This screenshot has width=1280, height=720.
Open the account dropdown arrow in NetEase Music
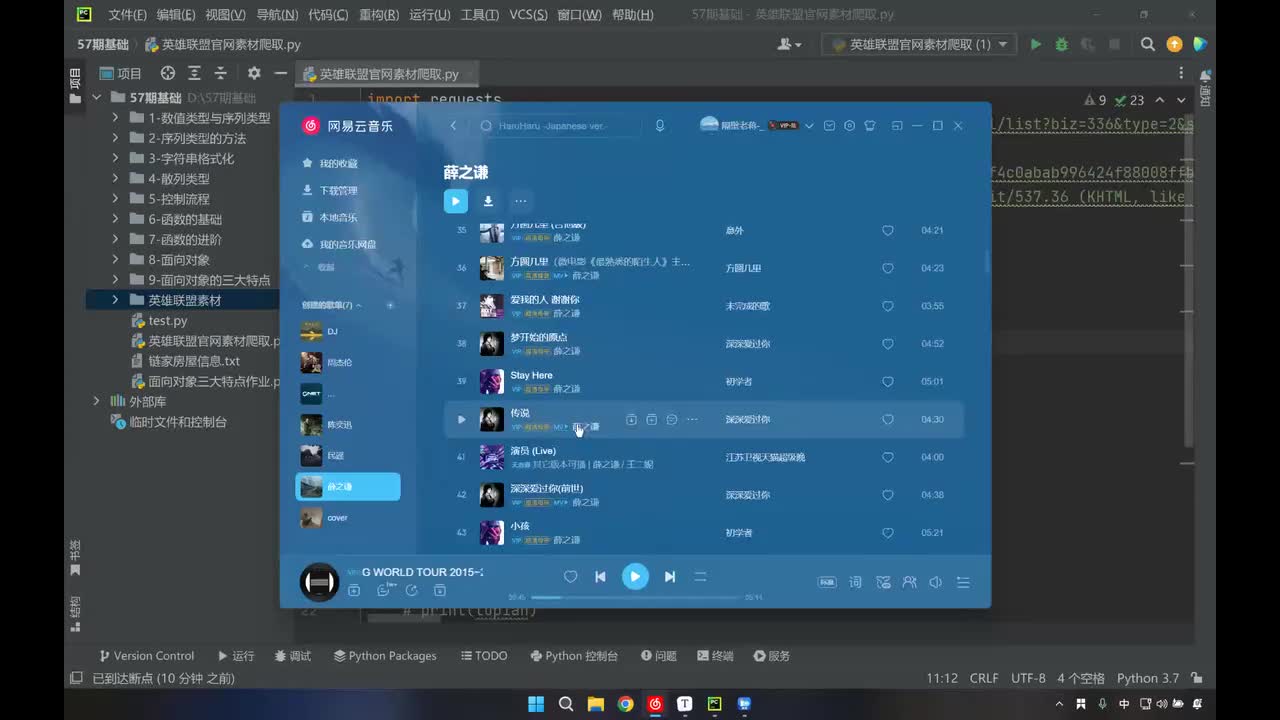pyautogui.click(x=809, y=126)
